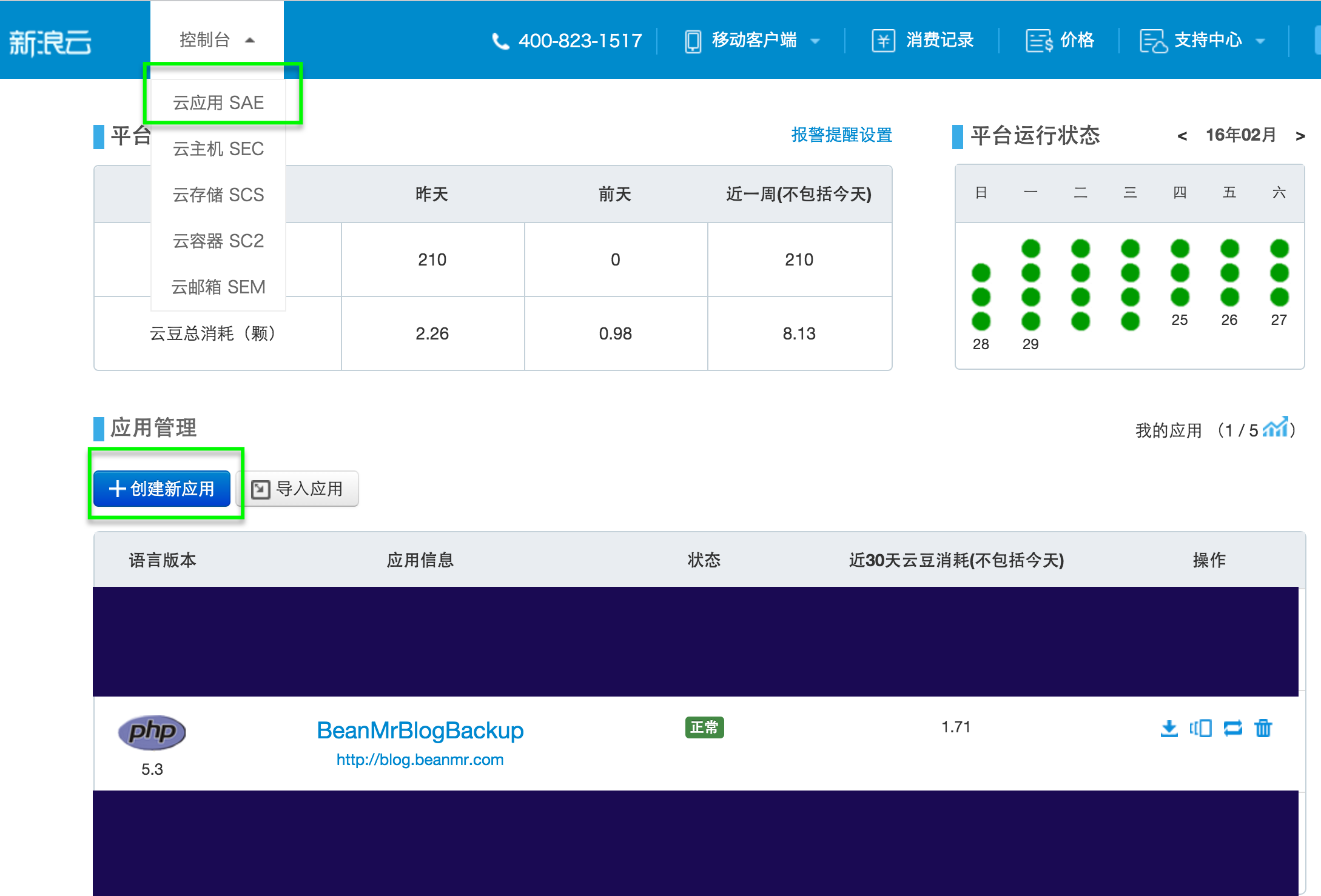The image size is (1321, 896).
Task: Click the download icon for BeanMrBlogBackup
Action: tap(1169, 728)
